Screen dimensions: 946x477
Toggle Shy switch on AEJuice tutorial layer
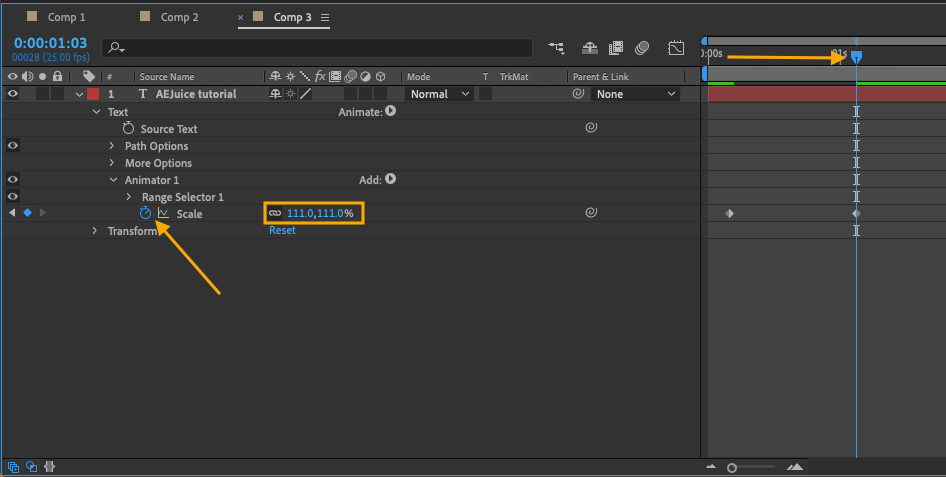pyautogui.click(x=275, y=93)
